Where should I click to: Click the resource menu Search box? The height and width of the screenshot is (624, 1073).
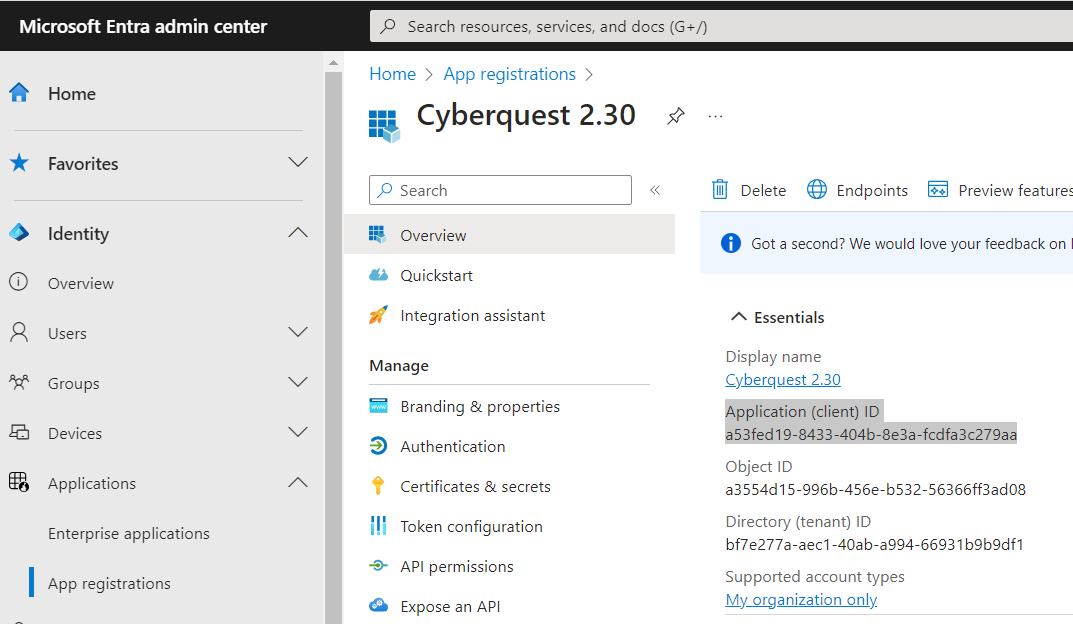tap(500, 190)
